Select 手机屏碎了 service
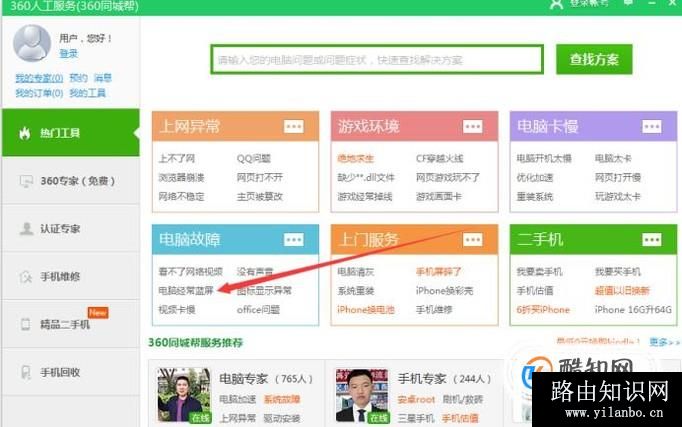Viewport: 682px width, 427px height. pos(438,272)
